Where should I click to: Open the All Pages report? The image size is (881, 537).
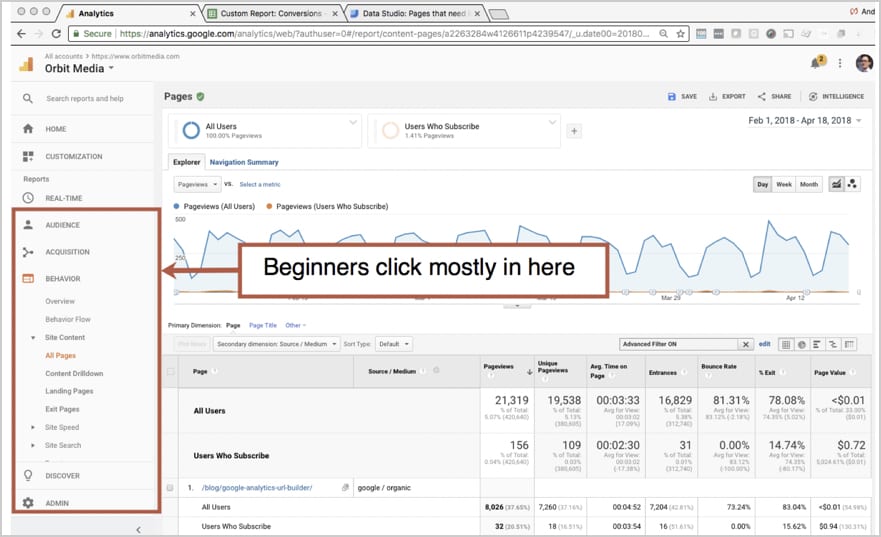pyautogui.click(x=61, y=356)
